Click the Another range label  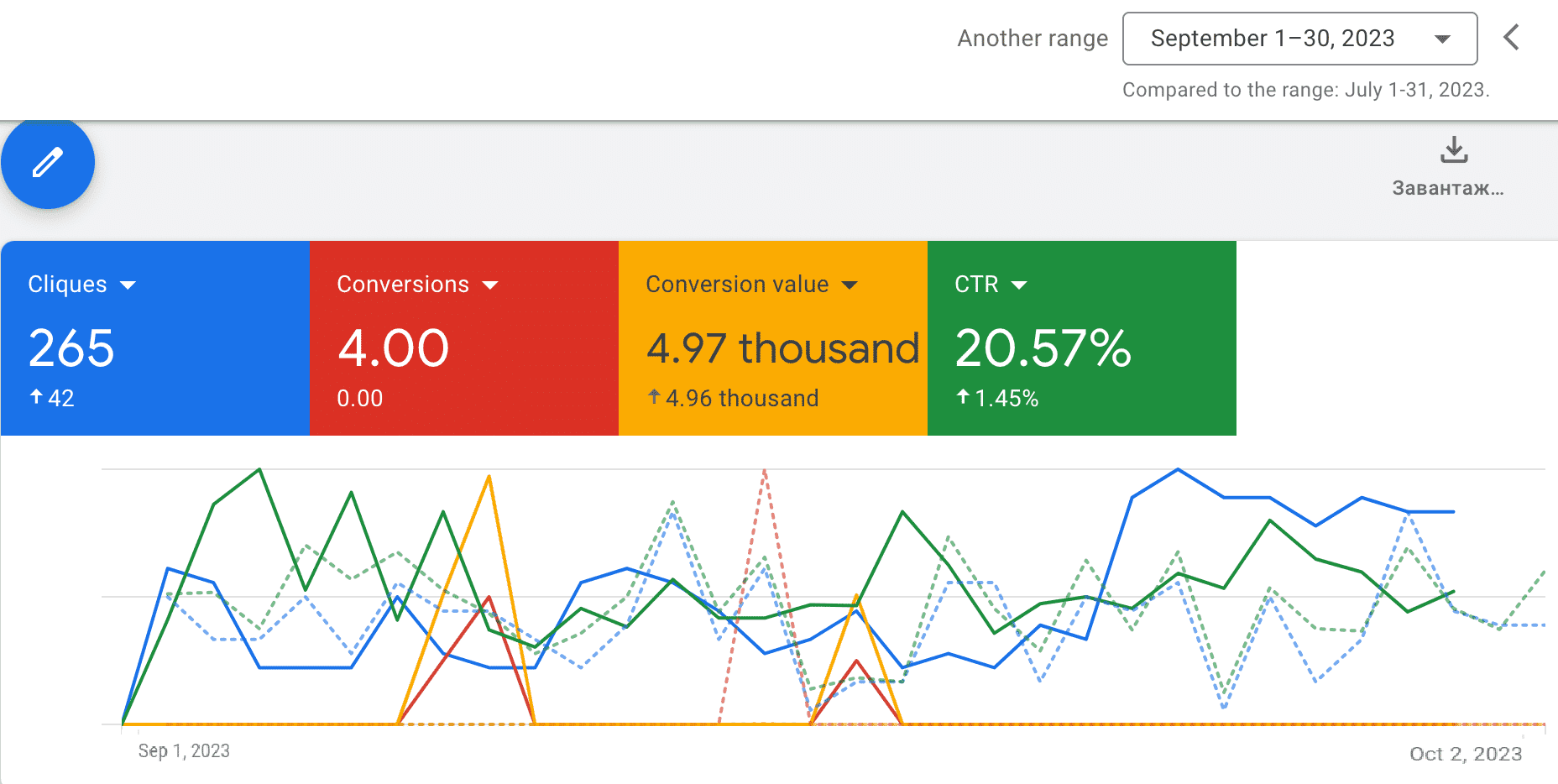point(1032,38)
